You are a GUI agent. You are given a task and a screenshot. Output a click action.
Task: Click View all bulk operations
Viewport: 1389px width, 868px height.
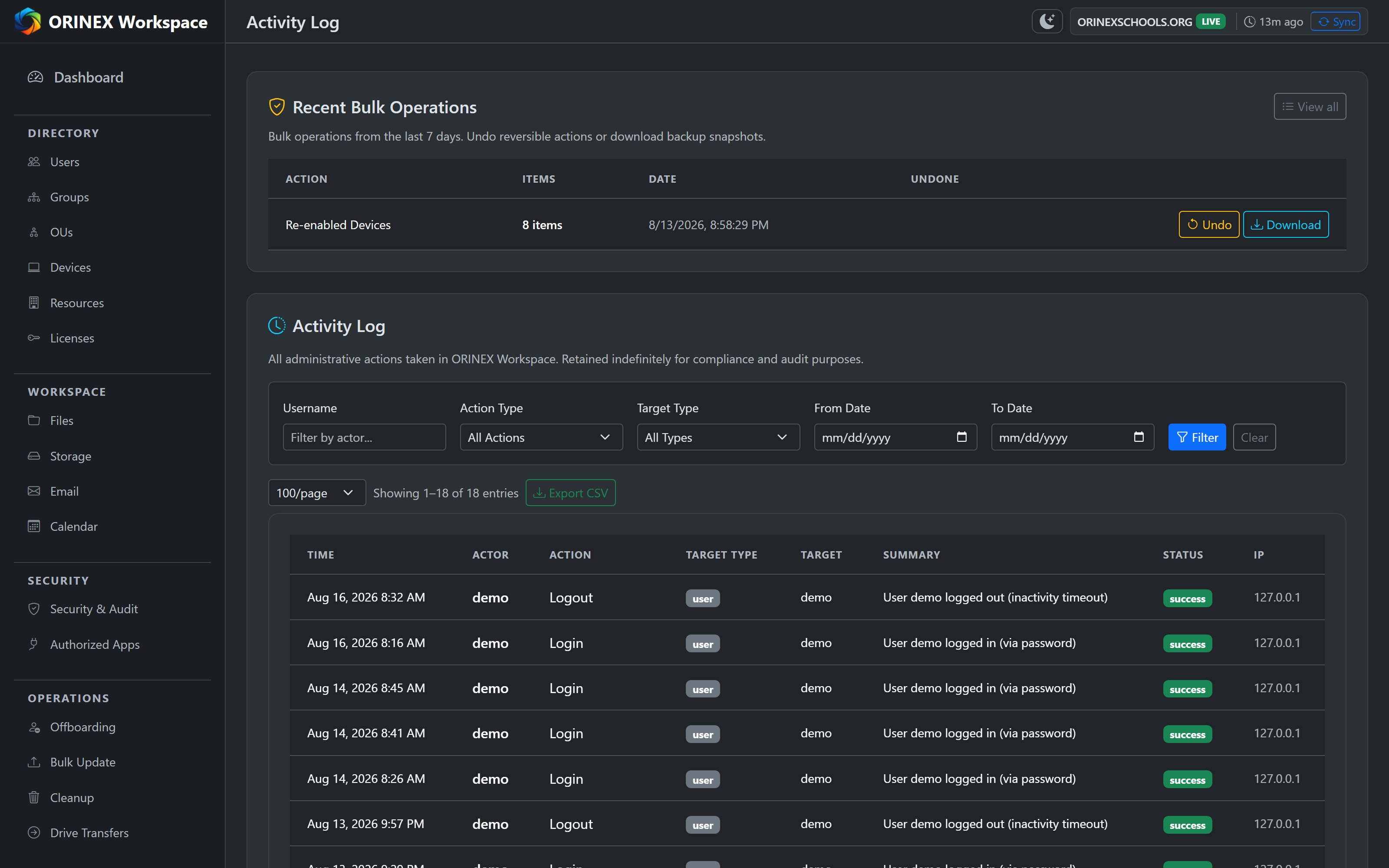tap(1310, 107)
